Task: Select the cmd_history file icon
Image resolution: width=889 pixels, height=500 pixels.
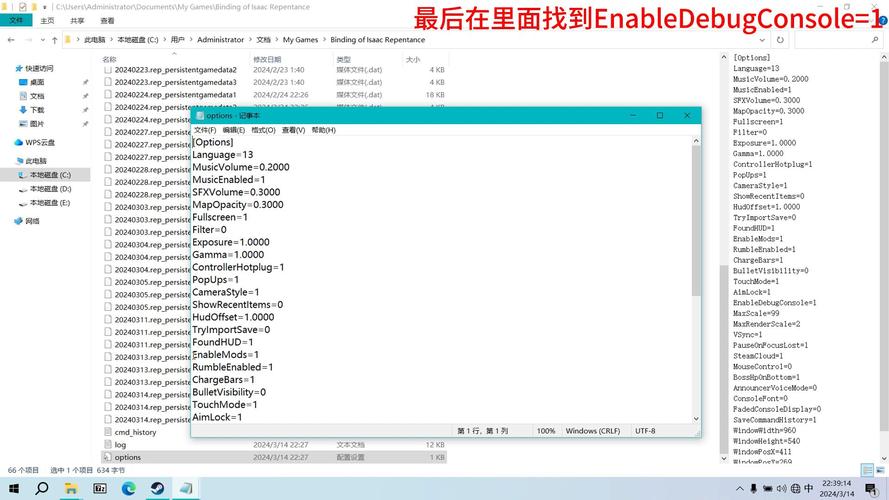Action: (108, 432)
